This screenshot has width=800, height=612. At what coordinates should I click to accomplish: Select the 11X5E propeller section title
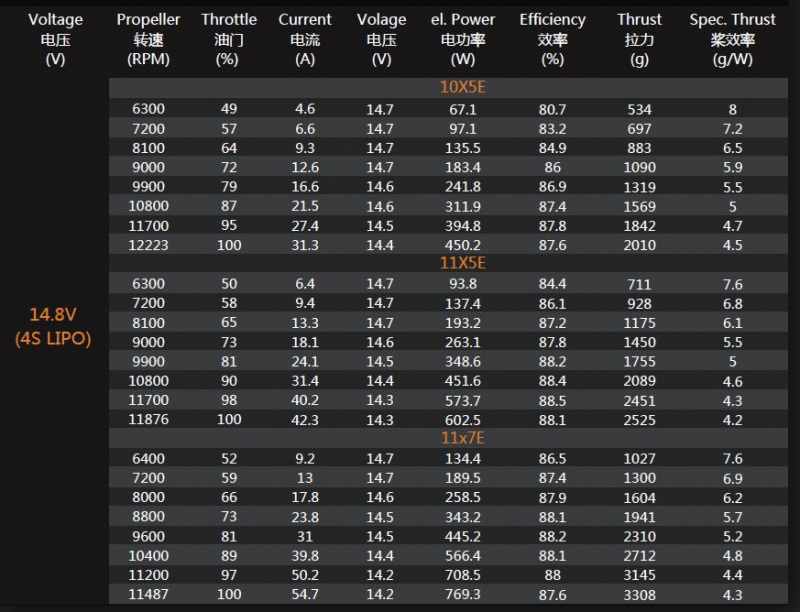[463, 263]
